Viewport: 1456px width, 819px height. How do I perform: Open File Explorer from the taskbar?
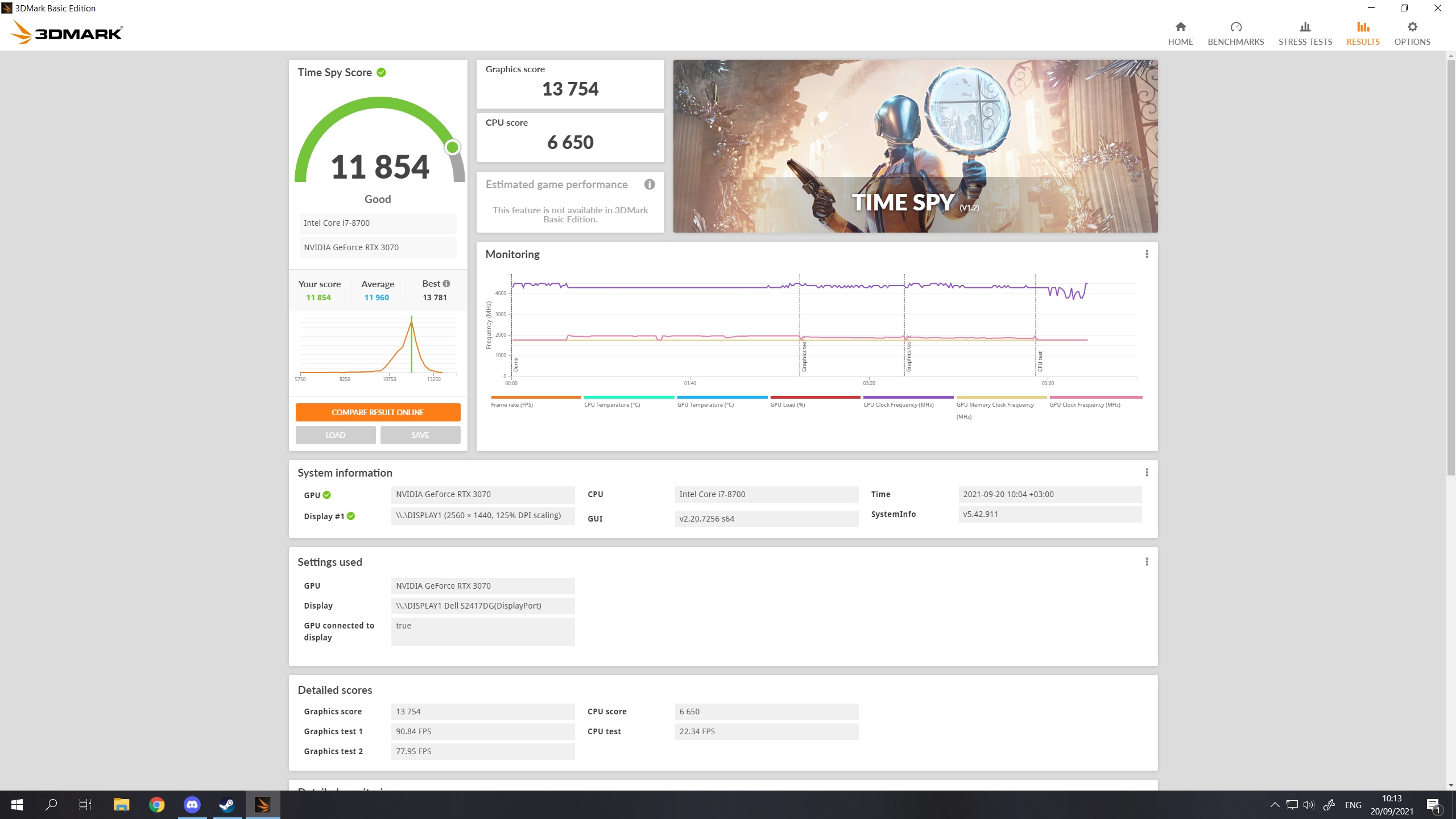tap(121, 805)
